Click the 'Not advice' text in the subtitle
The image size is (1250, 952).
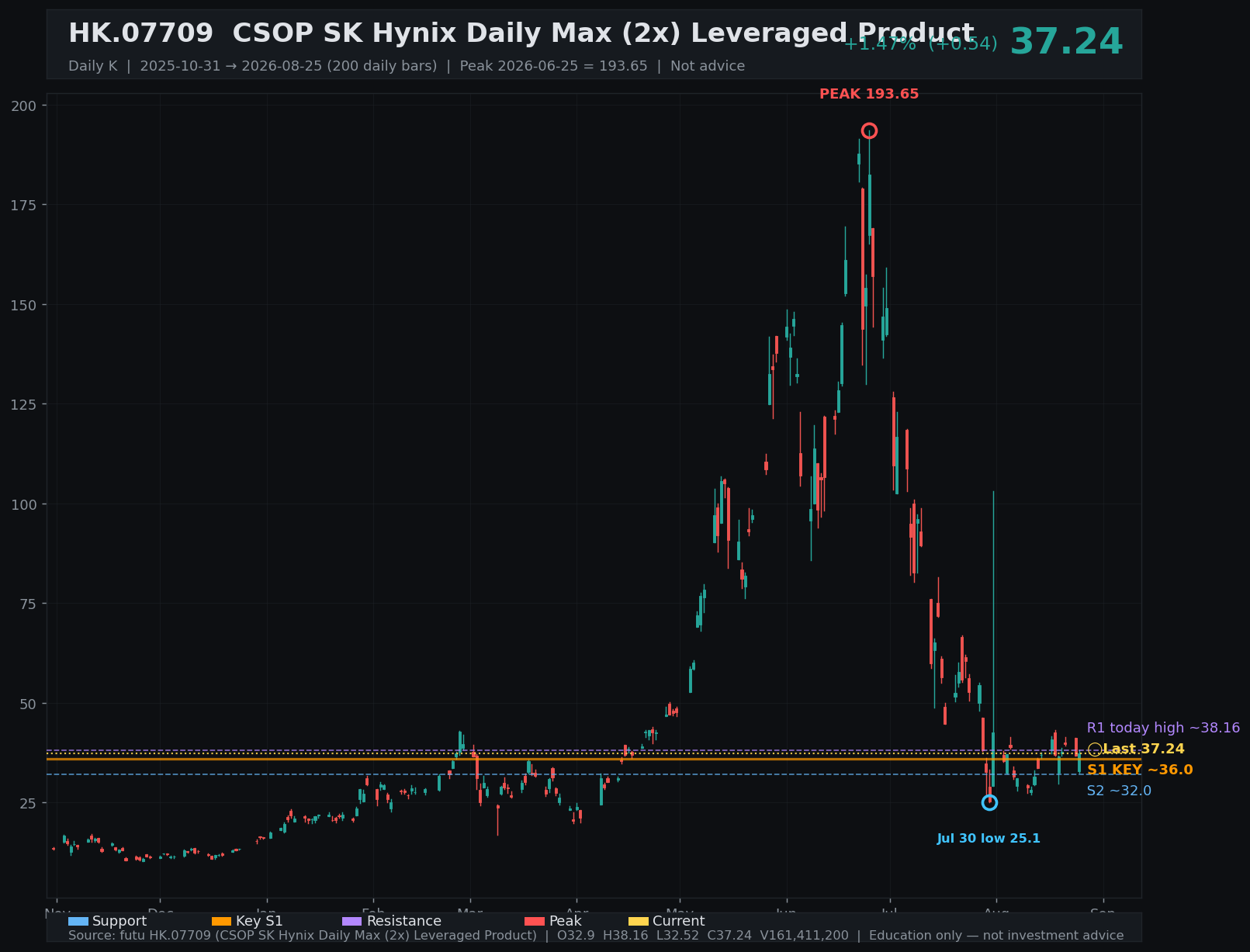(x=708, y=66)
